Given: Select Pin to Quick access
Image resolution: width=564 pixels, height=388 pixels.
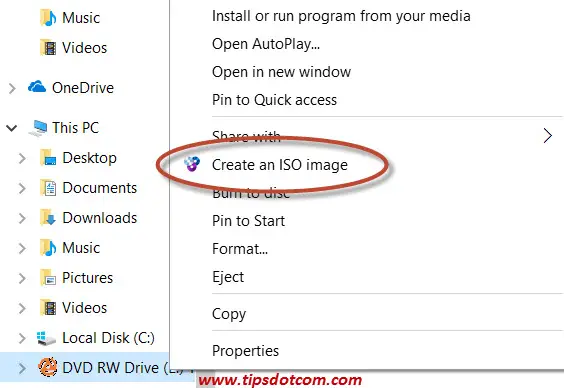Looking at the screenshot, I should pos(274,100).
